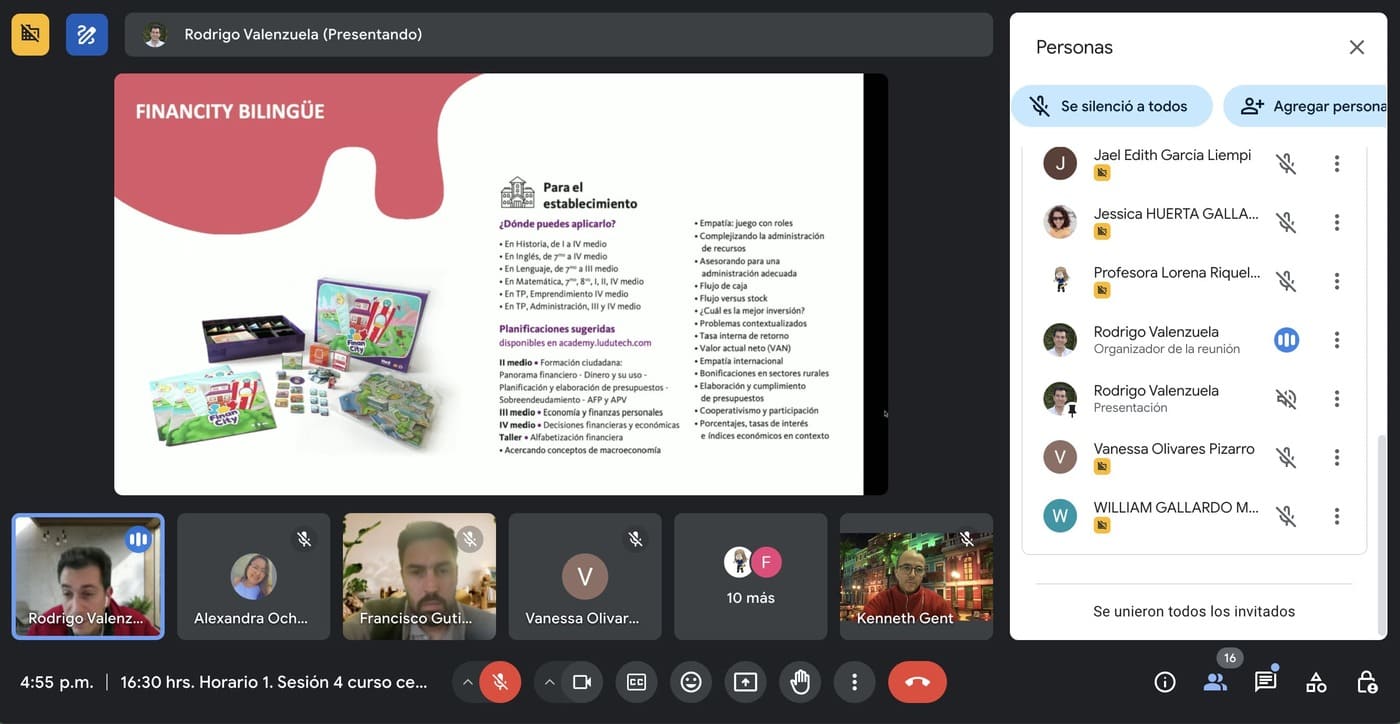Viewport: 1400px width, 724px height.
Task: Toggle presentation audio mute for Rodrigo Valenzuela Presentación
Action: 1286,399
